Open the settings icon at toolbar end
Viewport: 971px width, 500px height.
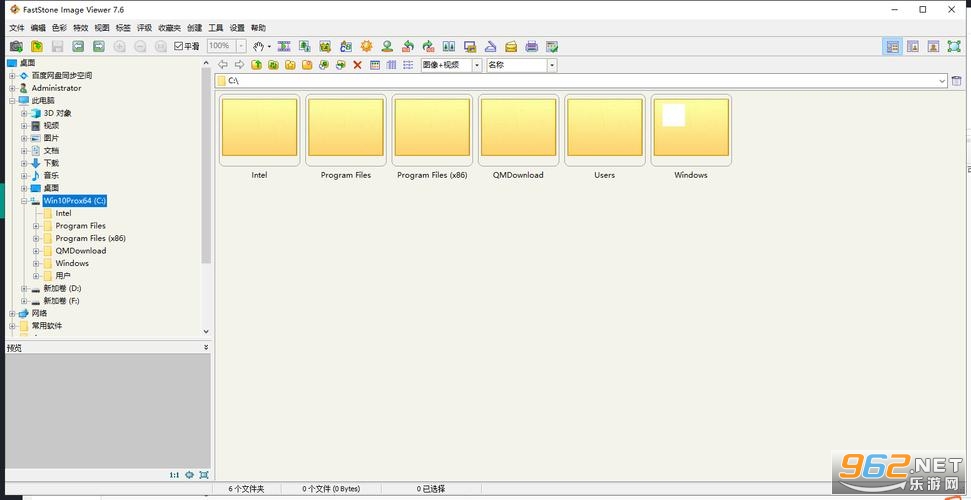pos(552,46)
